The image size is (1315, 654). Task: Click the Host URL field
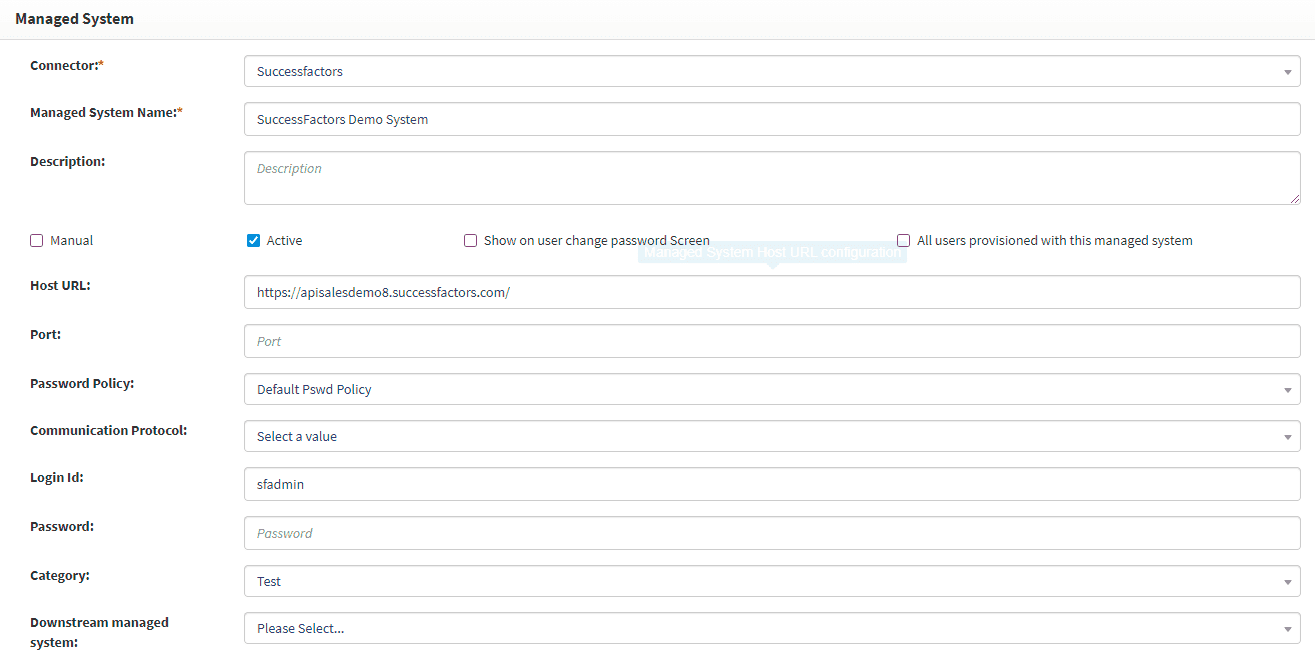[x=770, y=293]
